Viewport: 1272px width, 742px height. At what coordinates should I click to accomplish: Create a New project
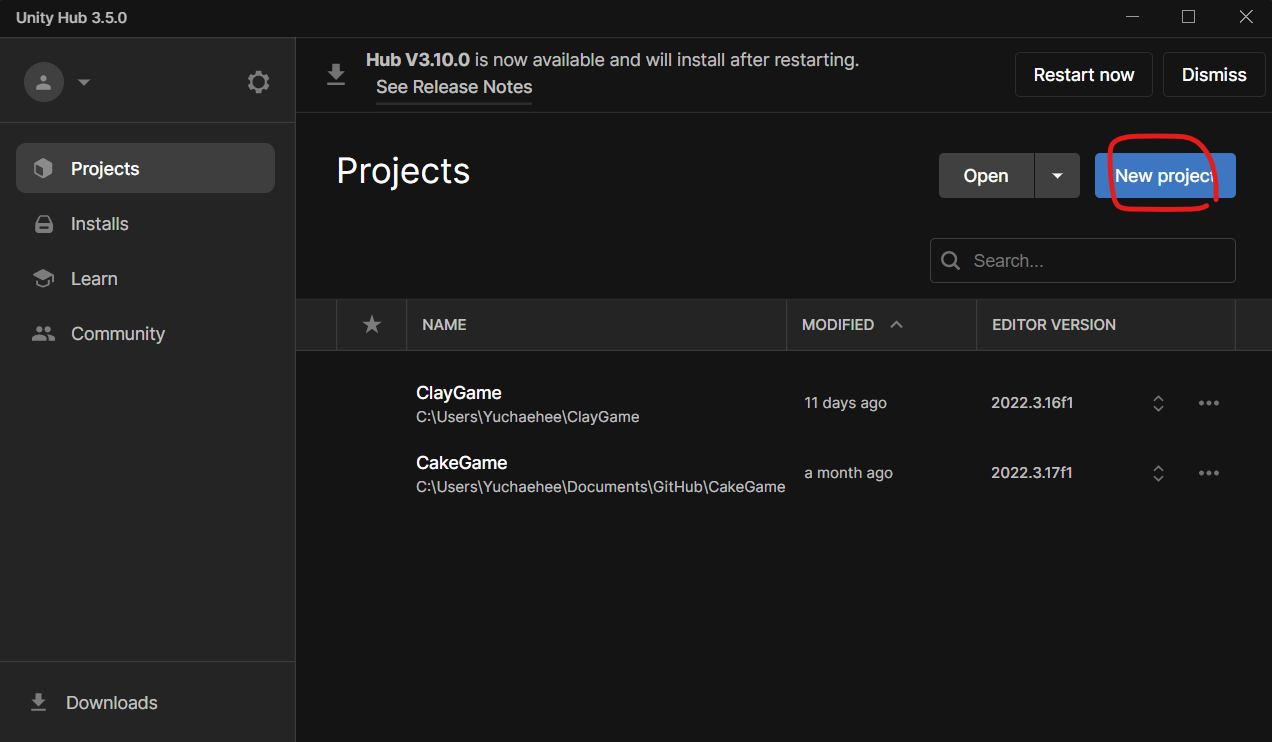click(x=1165, y=175)
